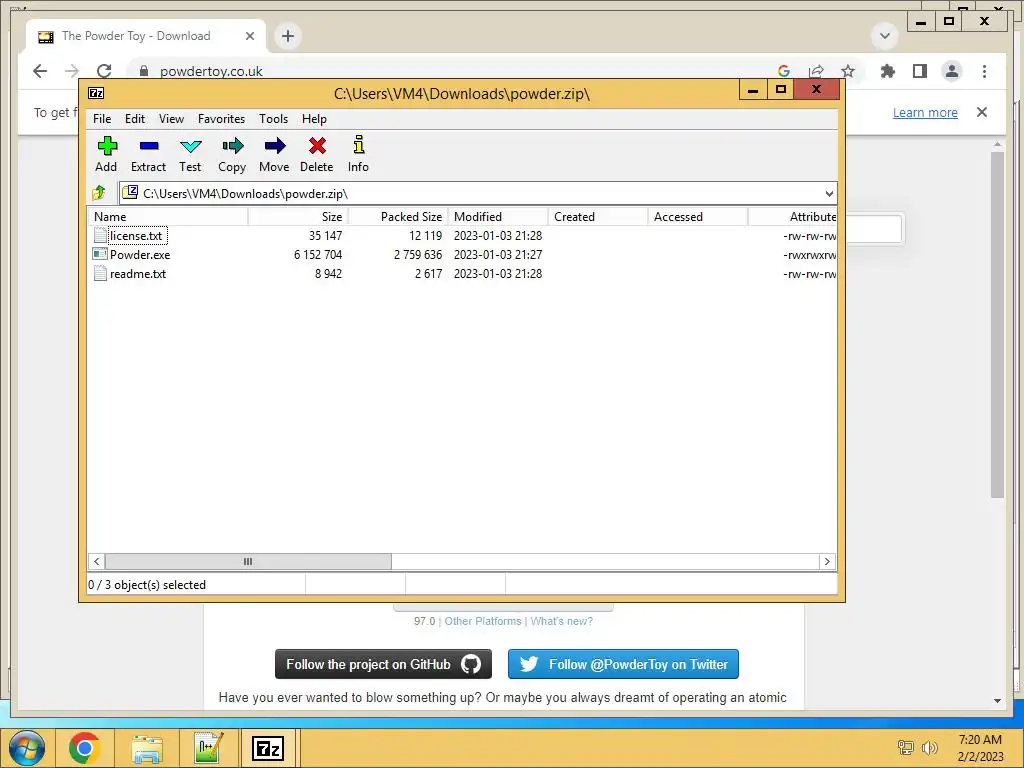Click packed size value 12 119
This screenshot has height=768, width=1024.
(x=425, y=236)
